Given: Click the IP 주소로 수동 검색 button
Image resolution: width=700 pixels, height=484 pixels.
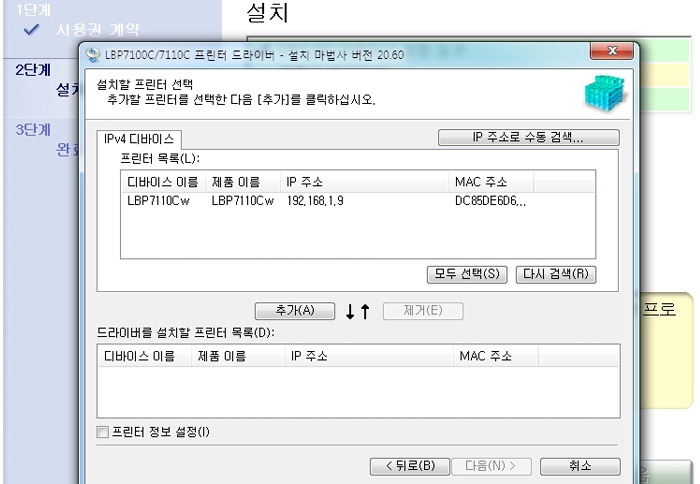Looking at the screenshot, I should point(529,137).
